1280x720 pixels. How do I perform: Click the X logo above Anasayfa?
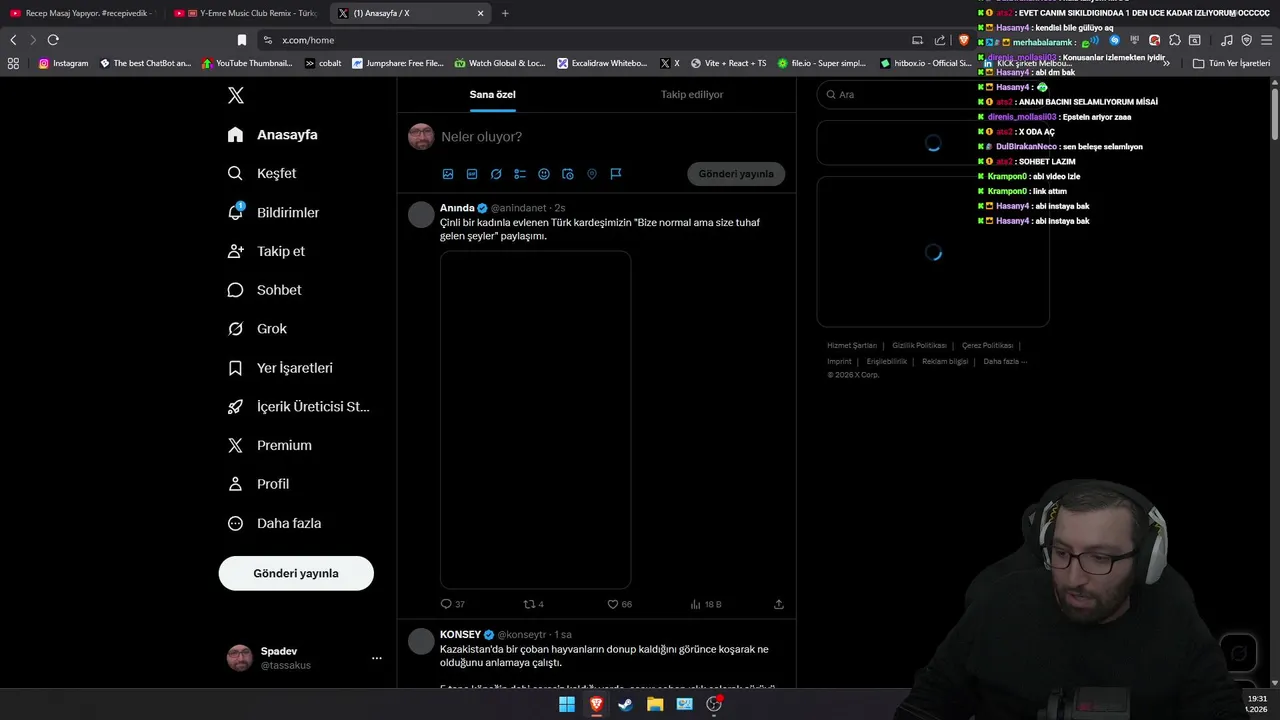click(236, 95)
